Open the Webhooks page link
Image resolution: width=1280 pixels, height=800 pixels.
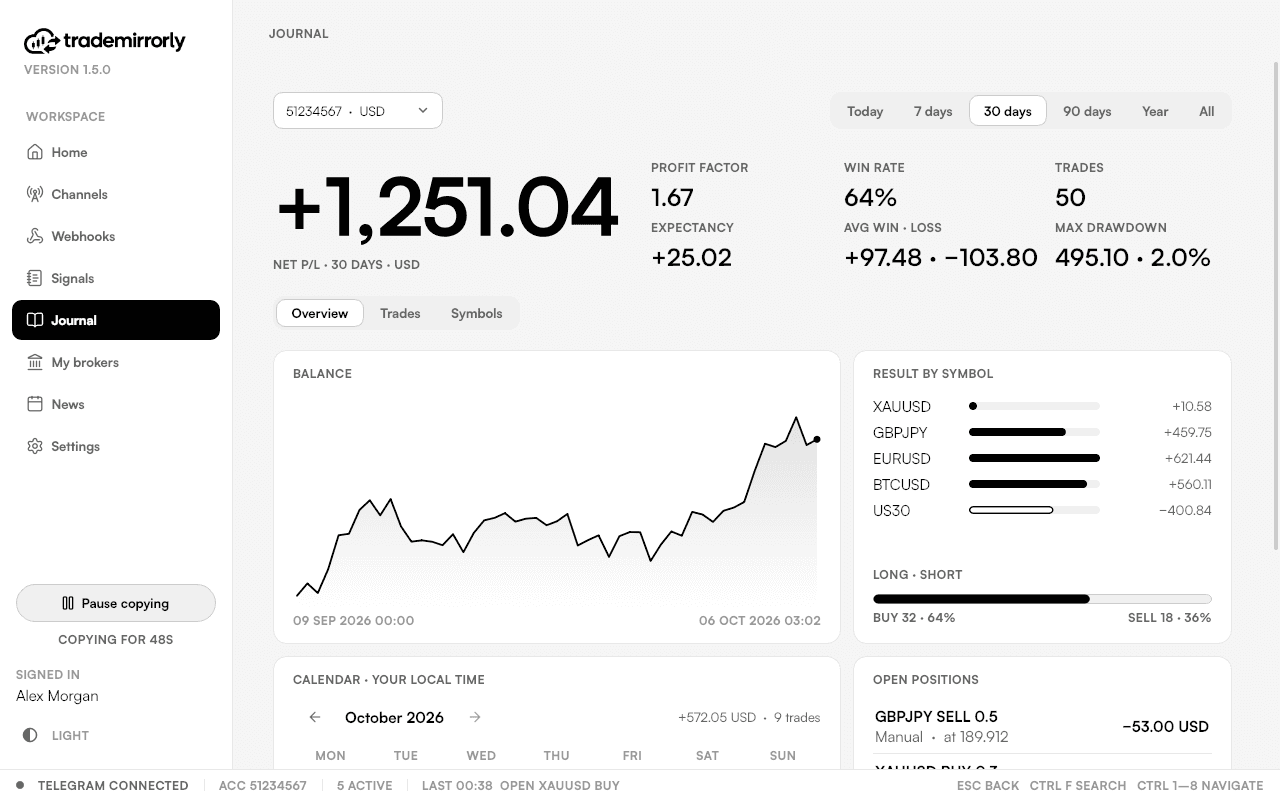116,236
